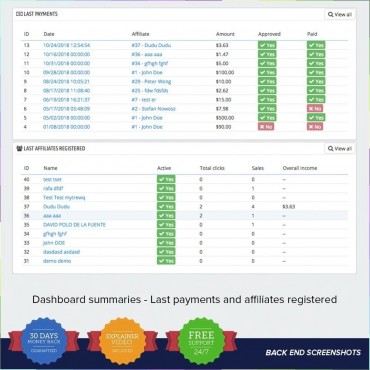Open payment dated 10/16/2018 00:00:00
The height and width of the screenshot is (370, 370).
click(x=66, y=54)
